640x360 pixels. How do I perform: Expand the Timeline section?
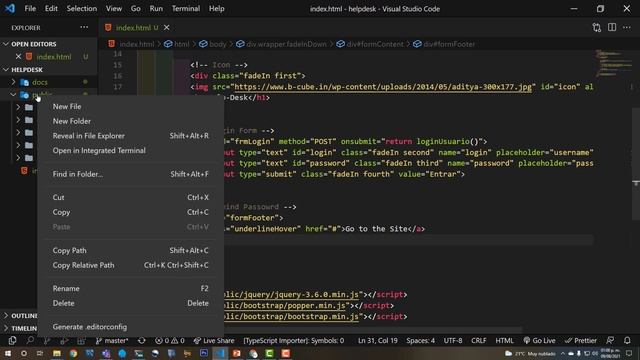[6, 328]
